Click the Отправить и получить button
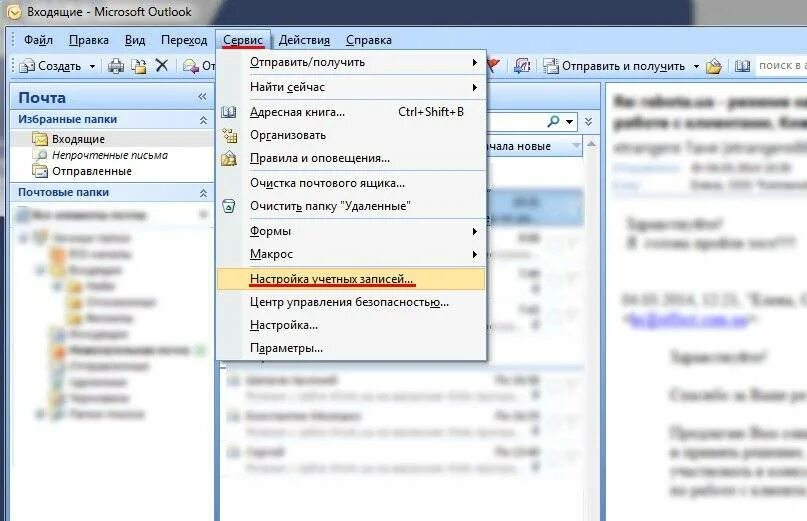Image resolution: width=807 pixels, height=521 pixels. pyautogui.click(x=615, y=66)
